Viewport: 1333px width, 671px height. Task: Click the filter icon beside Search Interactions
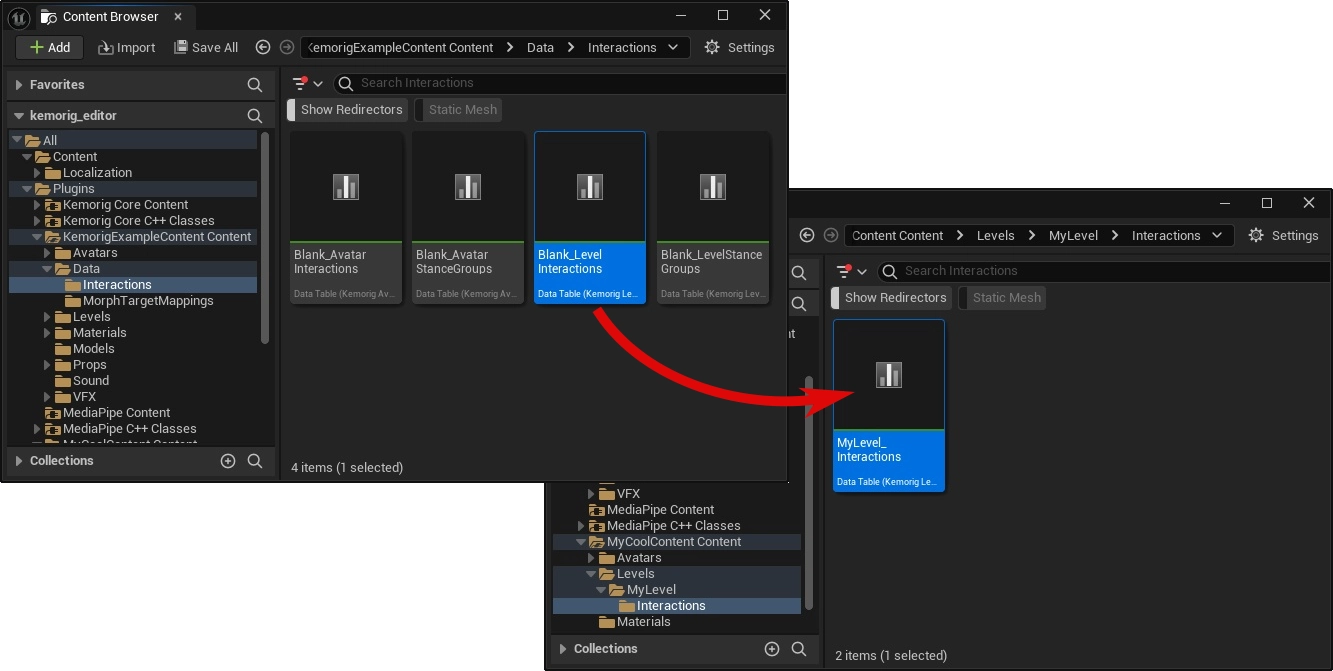[x=300, y=84]
